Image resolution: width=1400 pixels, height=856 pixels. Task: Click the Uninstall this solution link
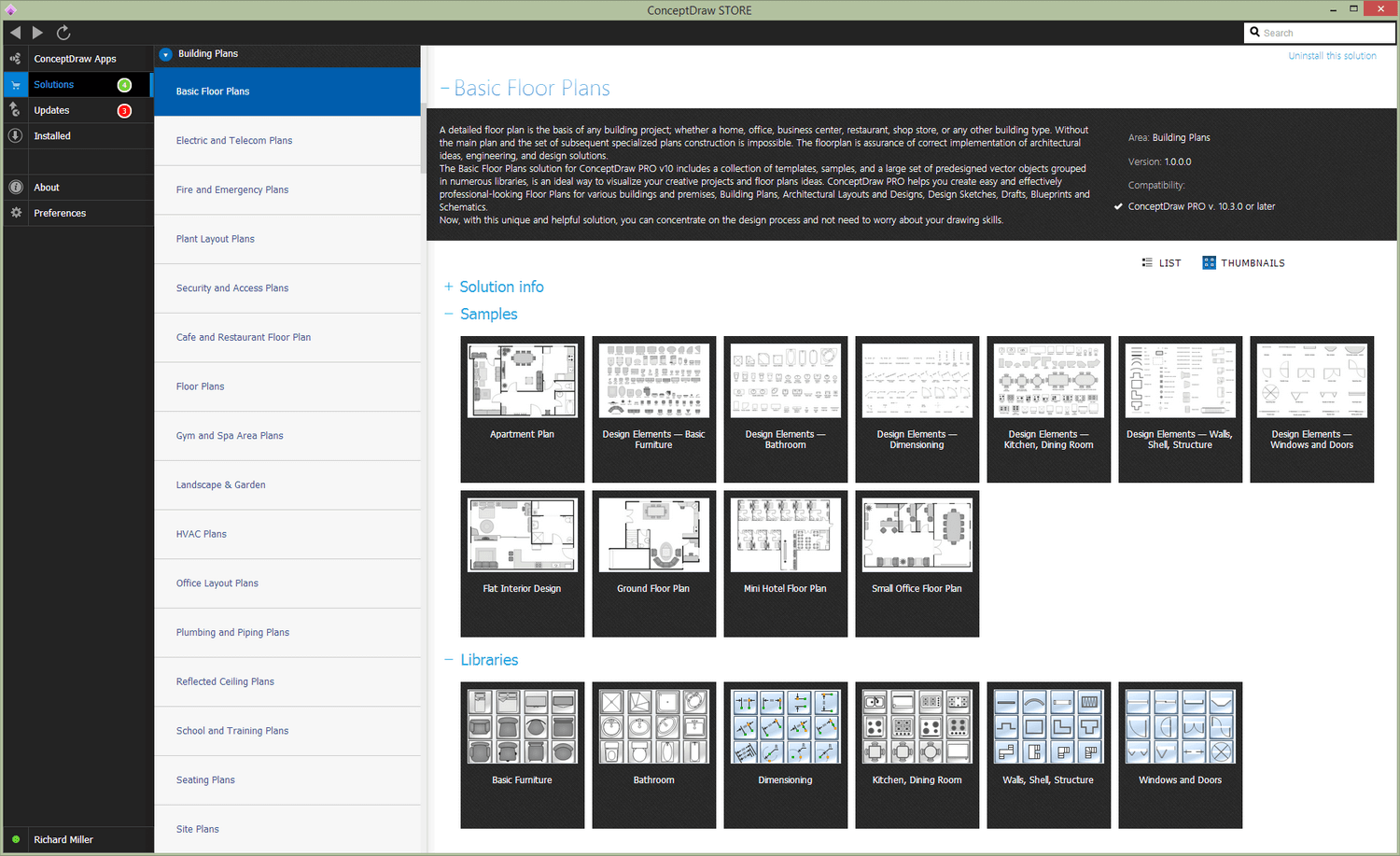point(1332,56)
